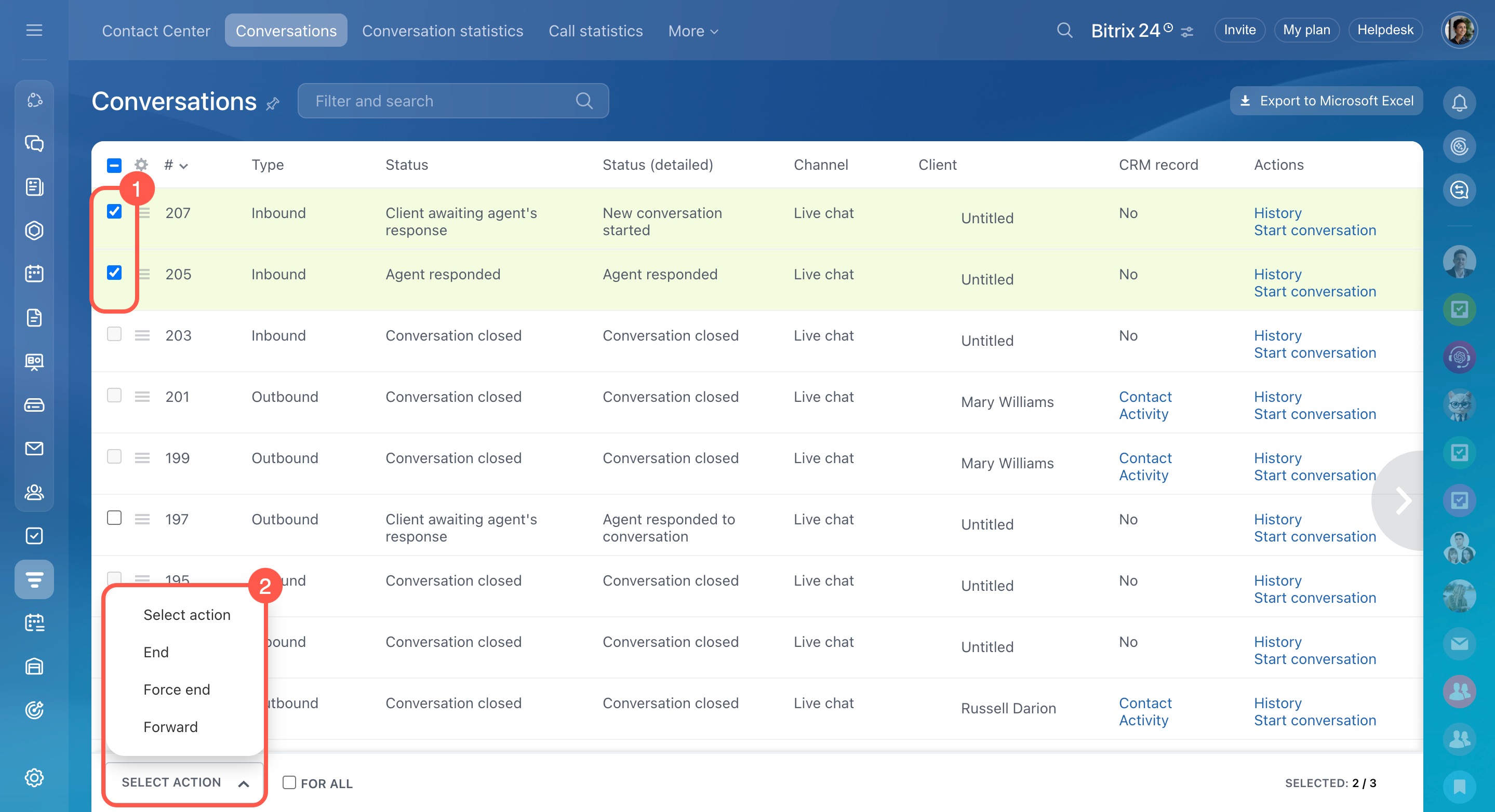Click Export to Microsoft Excel button
Image resolution: width=1495 pixels, height=812 pixels.
(1326, 101)
